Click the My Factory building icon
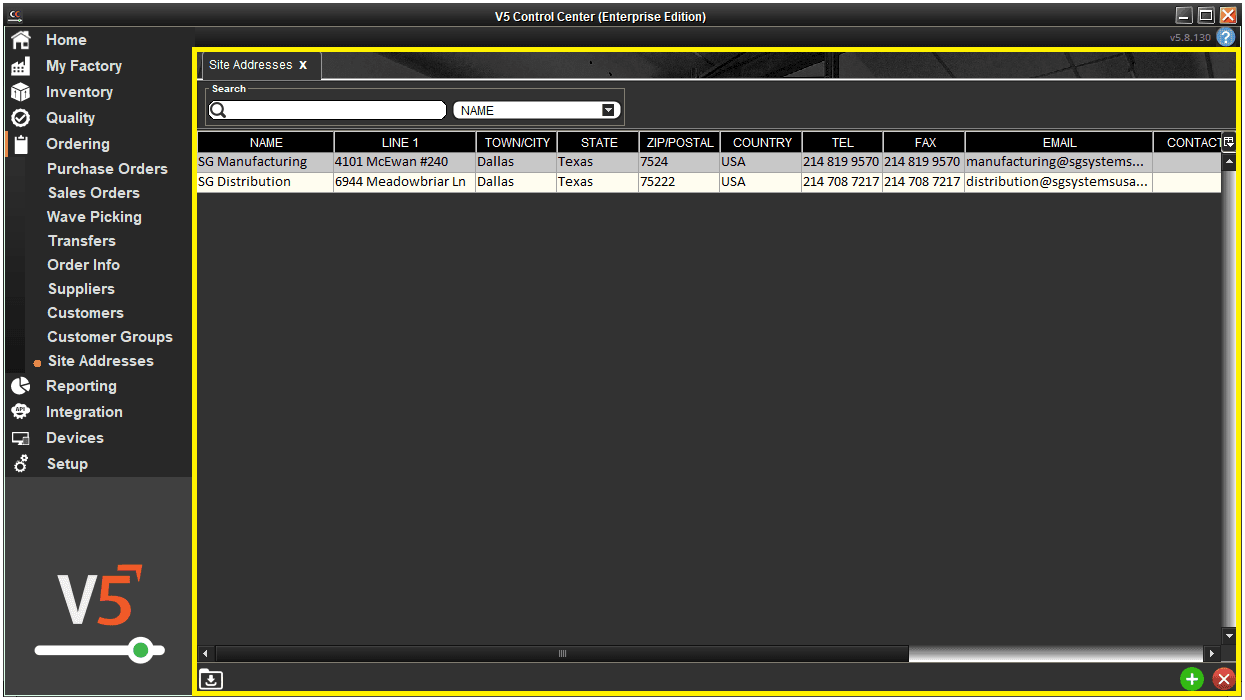 click(x=20, y=66)
